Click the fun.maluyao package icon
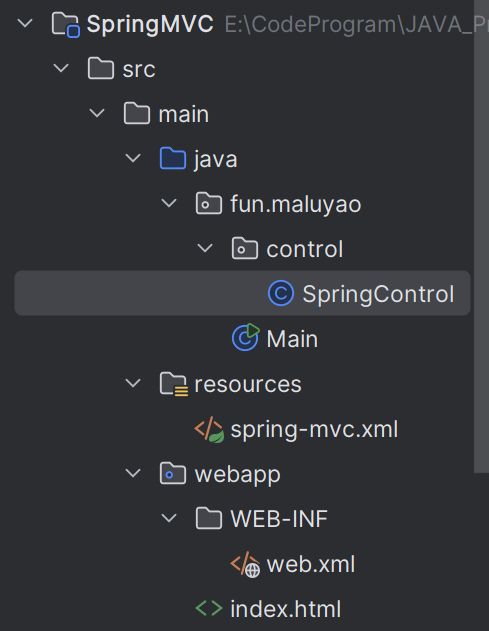Screen dimensions: 489x631 point(208,203)
